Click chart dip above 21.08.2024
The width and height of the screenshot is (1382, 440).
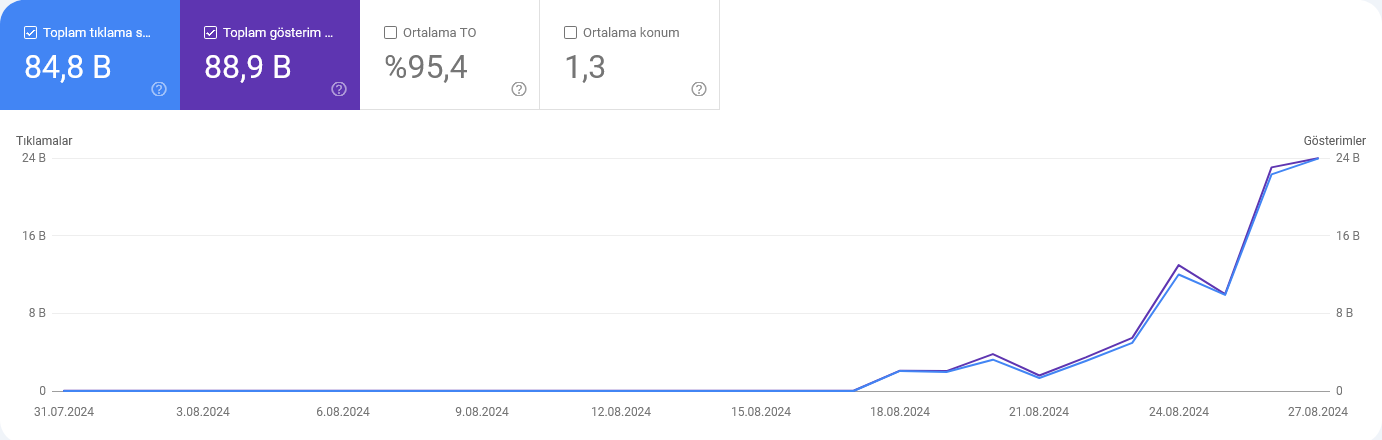point(1040,376)
